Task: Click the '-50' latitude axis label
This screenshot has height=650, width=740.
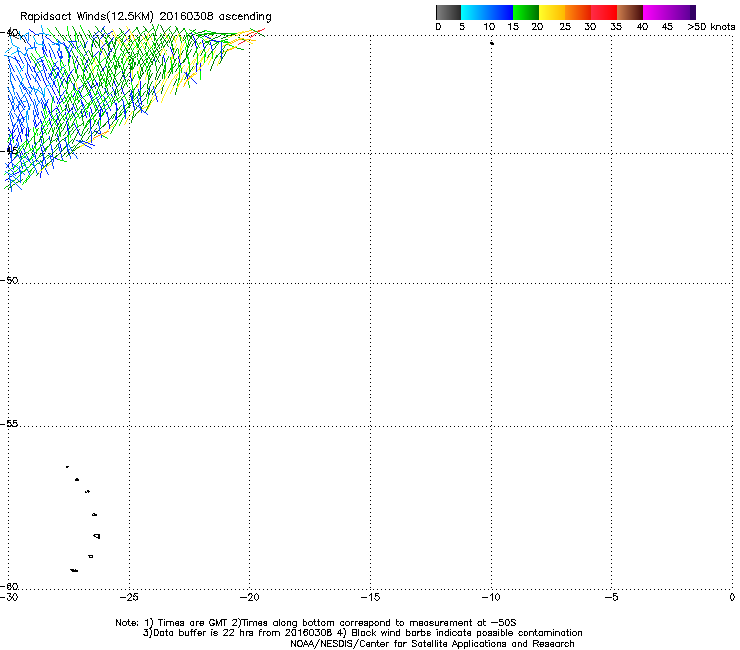Action: pyautogui.click(x=9, y=280)
